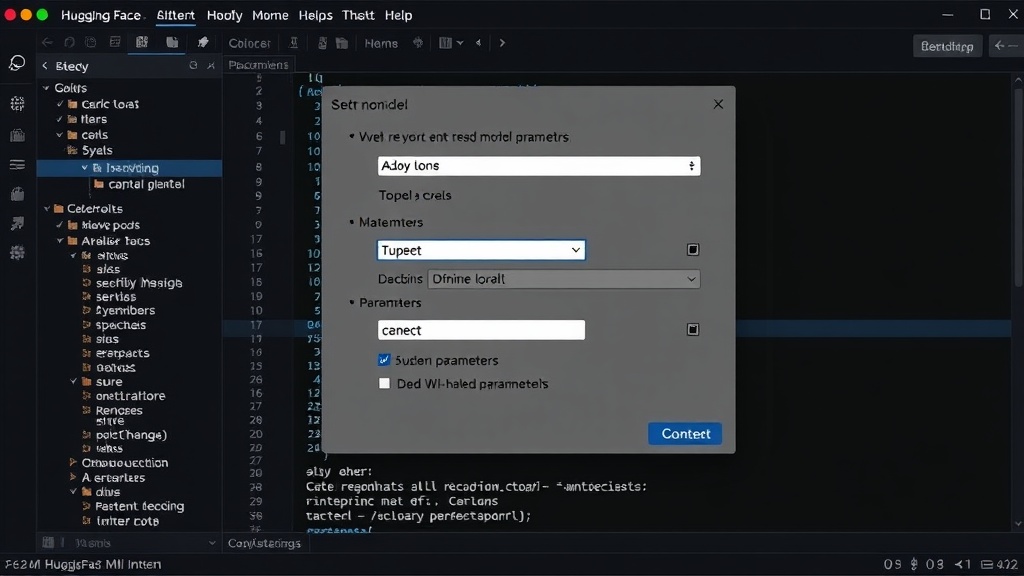
Task: Click the pin icon in top toolbar
Action: pyautogui.click(x=203, y=42)
